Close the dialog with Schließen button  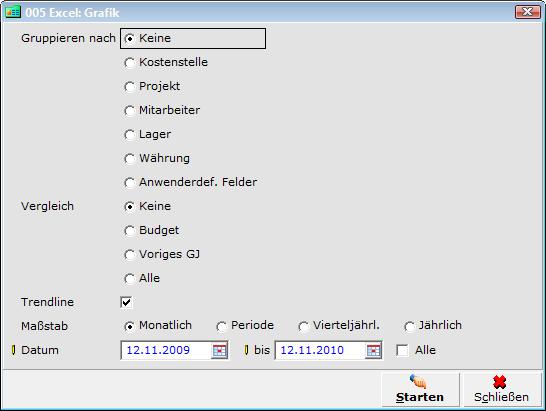501,389
